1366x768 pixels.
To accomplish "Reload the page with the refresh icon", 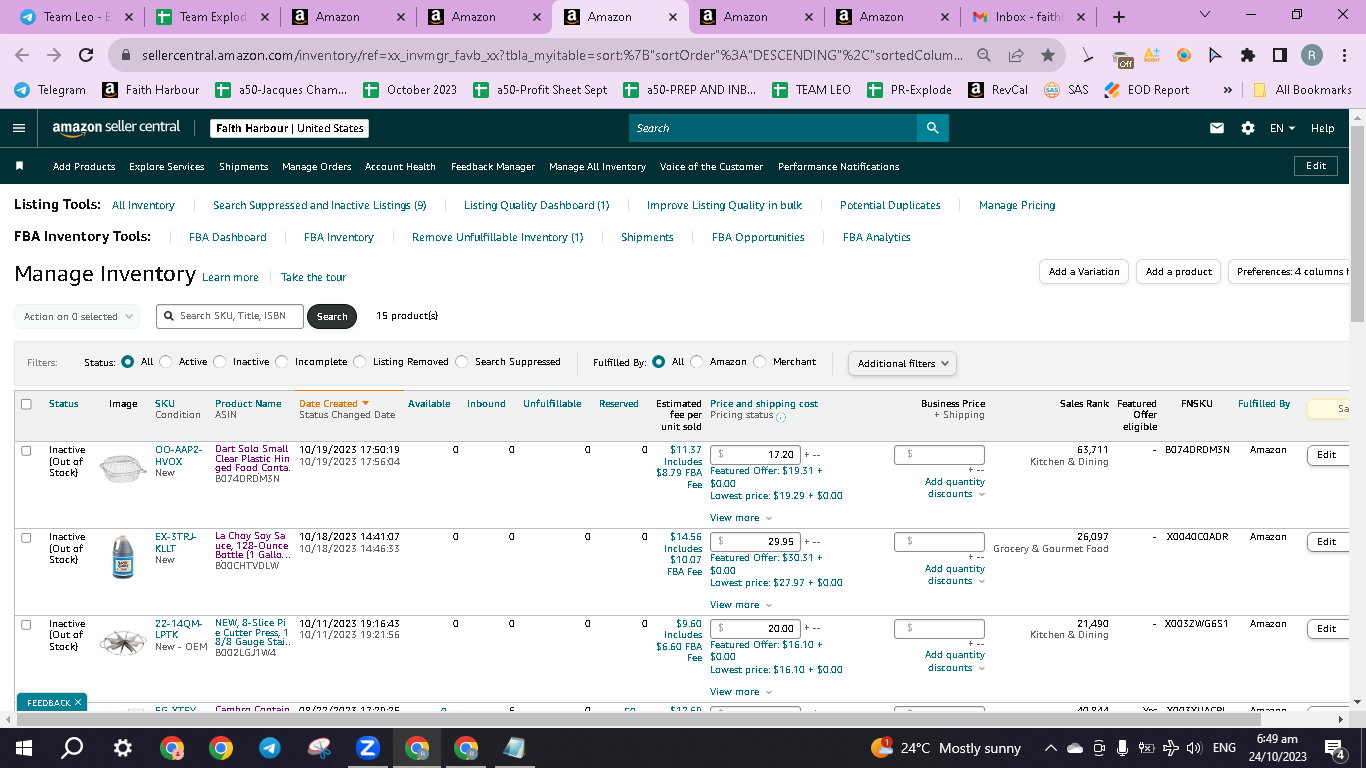I will pos(86,56).
